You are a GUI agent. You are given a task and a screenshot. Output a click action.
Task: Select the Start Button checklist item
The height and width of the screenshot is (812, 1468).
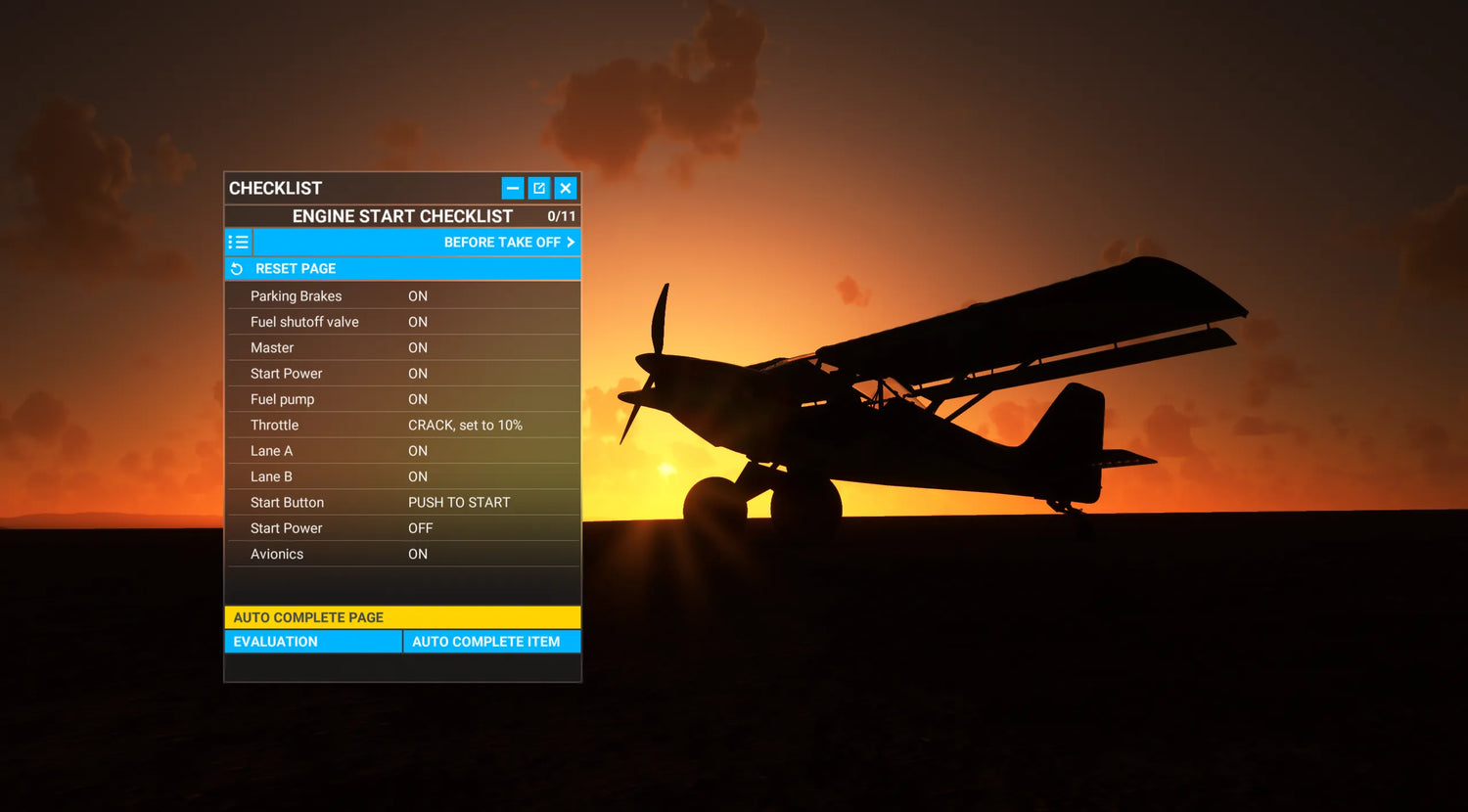click(x=402, y=503)
